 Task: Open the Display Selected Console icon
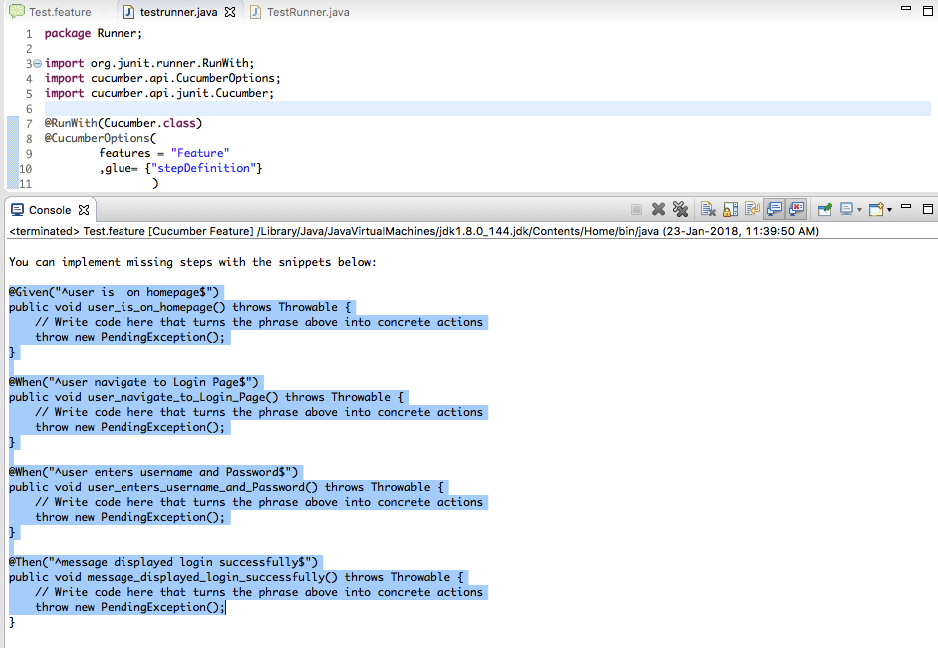pos(844,209)
